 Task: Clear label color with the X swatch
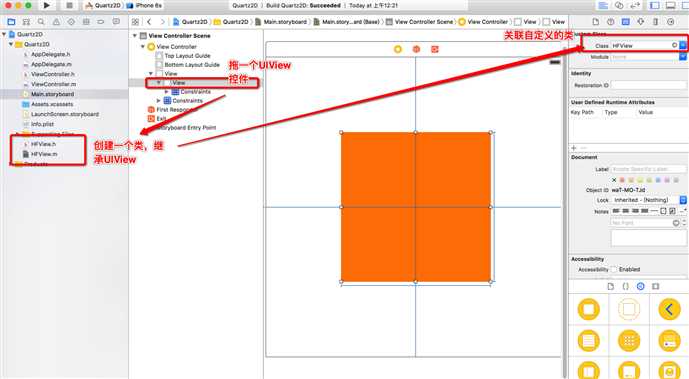[614, 180]
